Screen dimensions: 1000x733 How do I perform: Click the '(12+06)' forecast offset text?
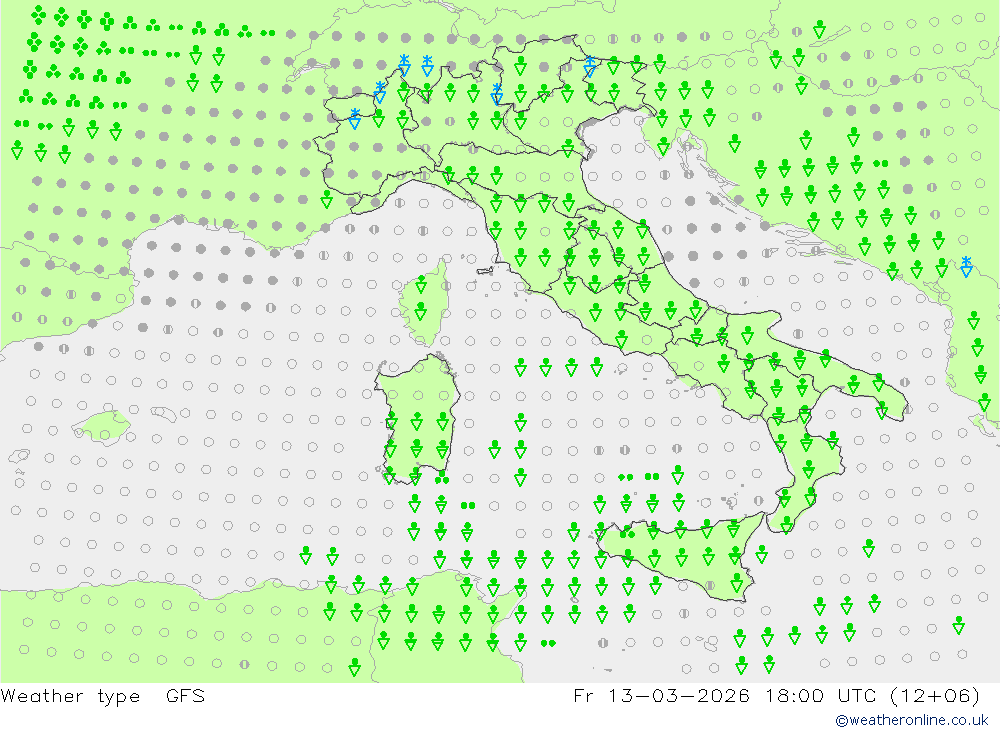(x=934, y=695)
